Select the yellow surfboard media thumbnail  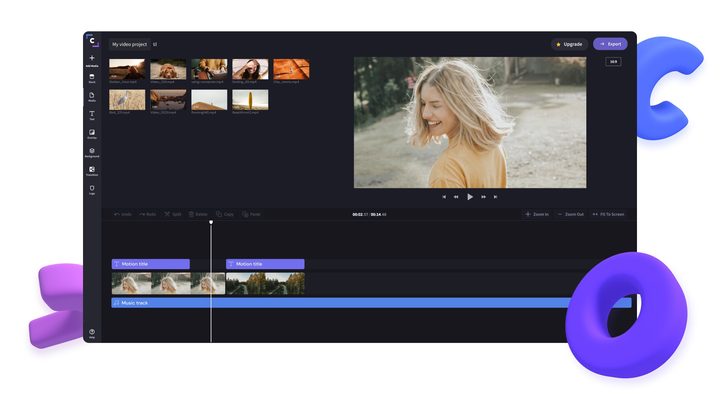(x=250, y=100)
